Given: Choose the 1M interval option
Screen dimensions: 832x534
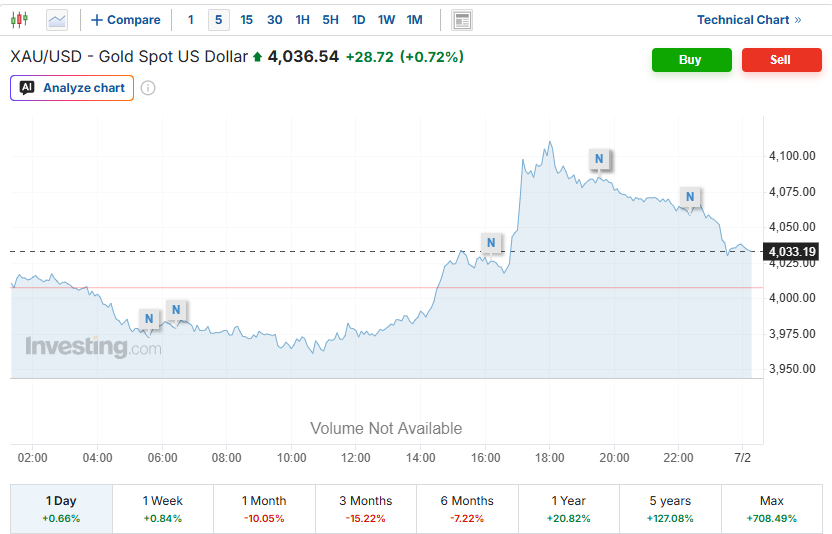Looking at the screenshot, I should coord(414,20).
